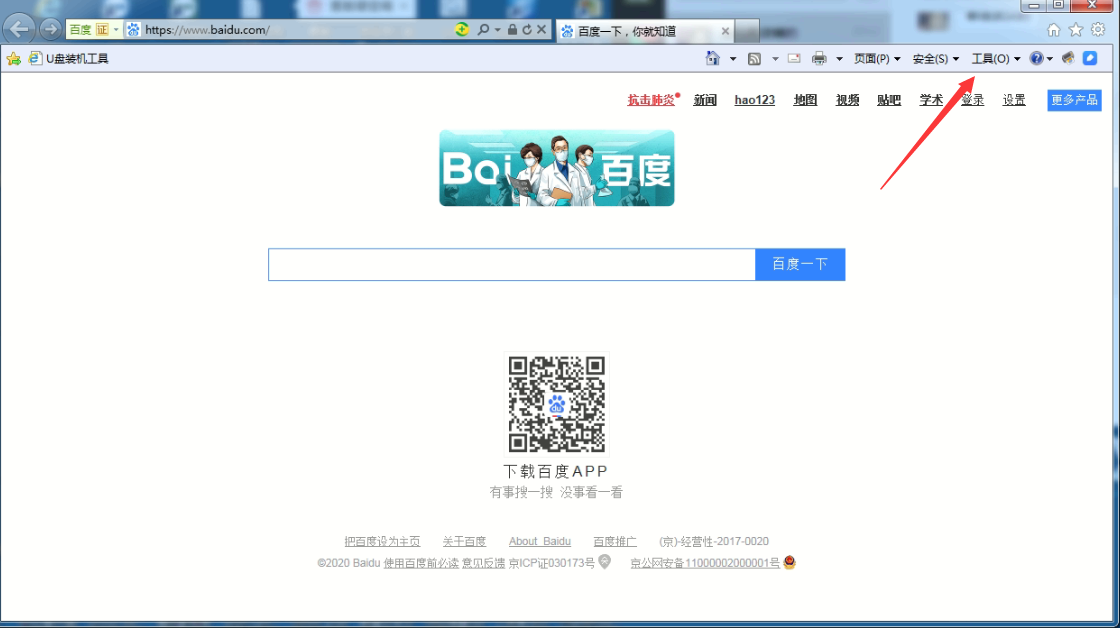Viewport: 1120px width, 628px height.
Task: Open Favorites with the star icon at top-right
Action: pos(1076,29)
